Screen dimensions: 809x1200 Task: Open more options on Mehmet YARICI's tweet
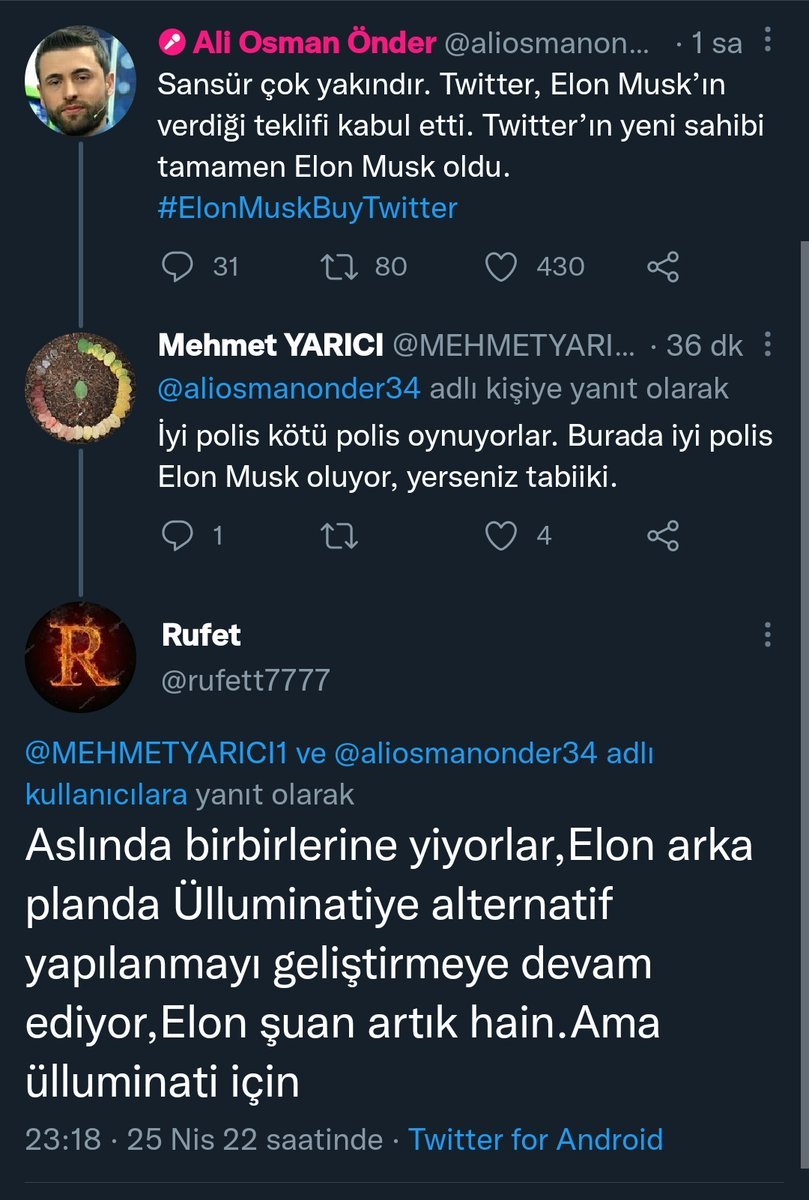(767, 346)
